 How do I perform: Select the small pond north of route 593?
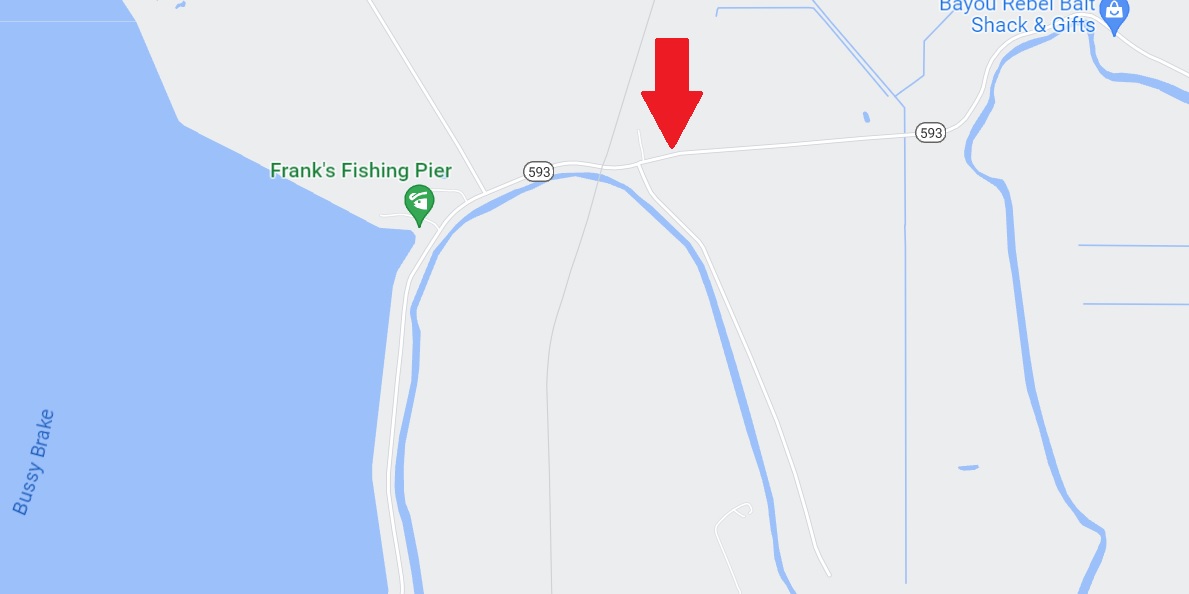pos(866,117)
